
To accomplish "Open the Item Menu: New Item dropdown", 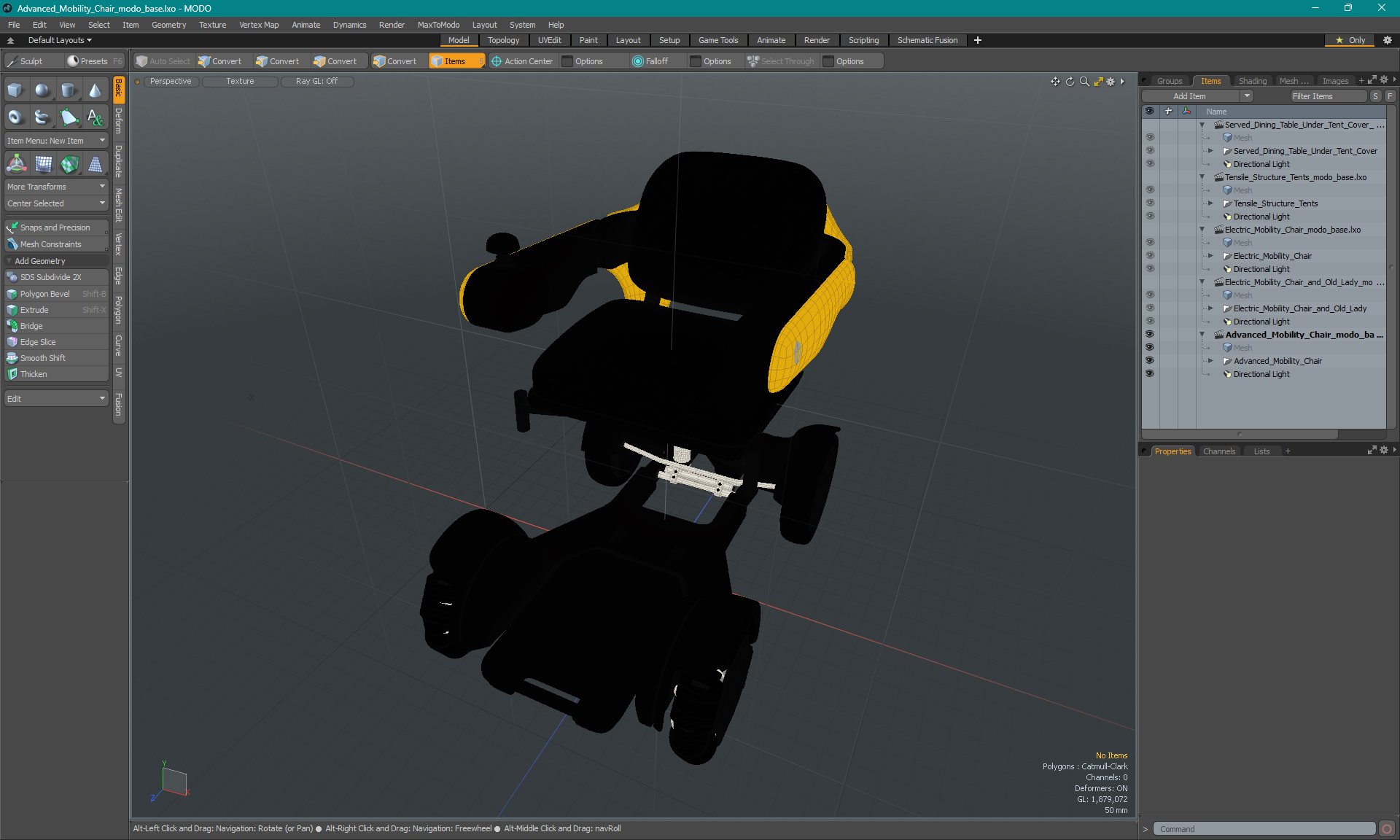I will point(56,141).
